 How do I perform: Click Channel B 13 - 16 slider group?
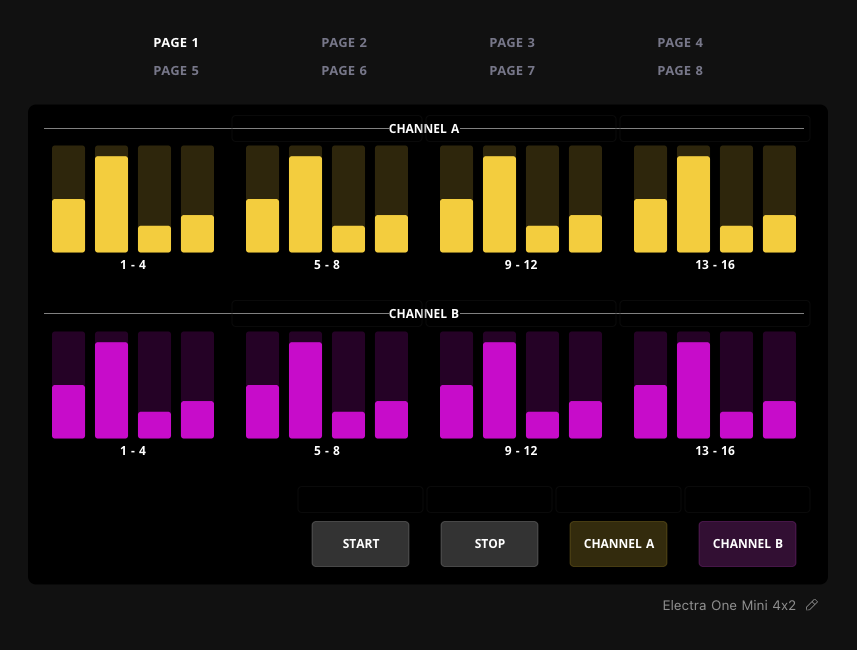click(x=715, y=386)
